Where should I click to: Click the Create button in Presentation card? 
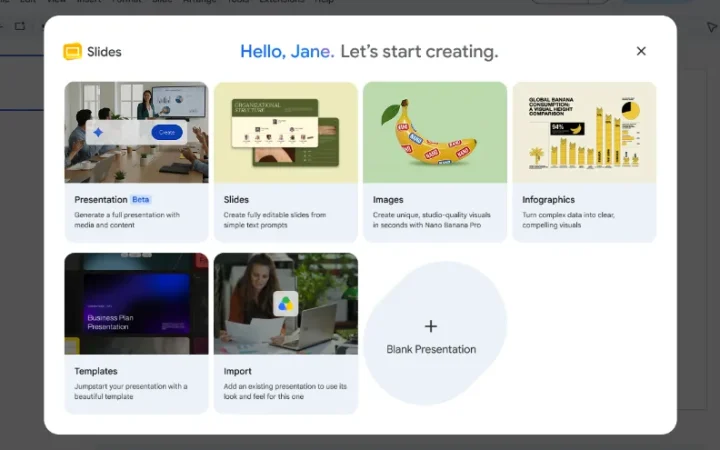click(x=167, y=132)
